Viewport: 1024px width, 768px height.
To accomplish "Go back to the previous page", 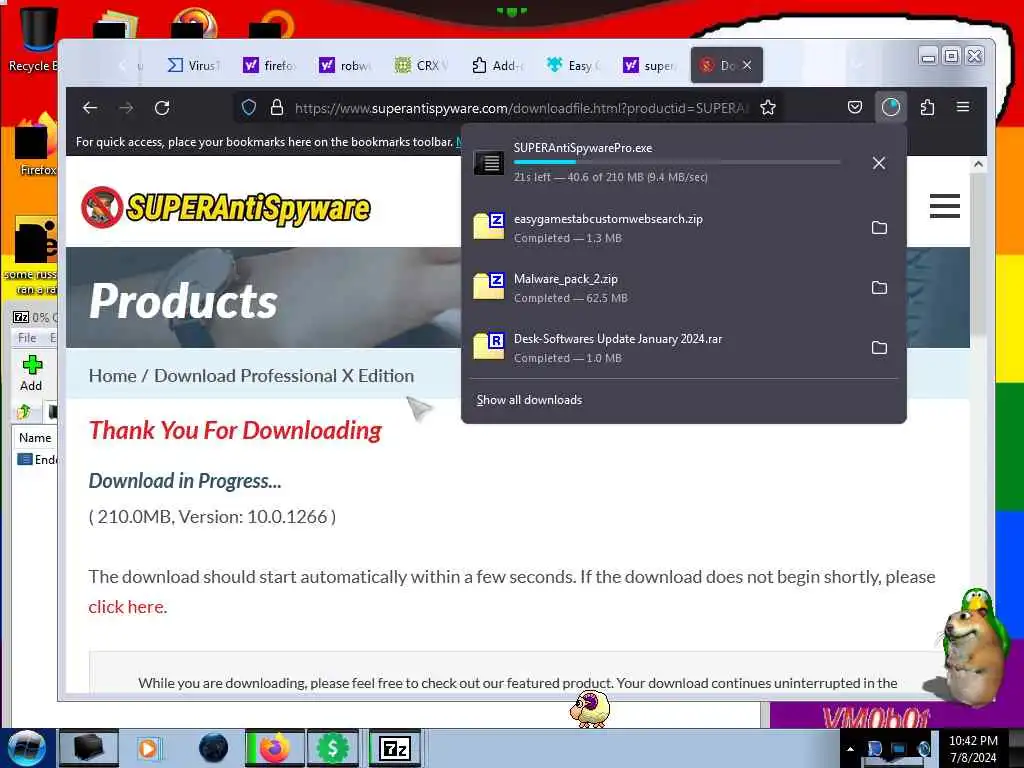I will click(90, 108).
